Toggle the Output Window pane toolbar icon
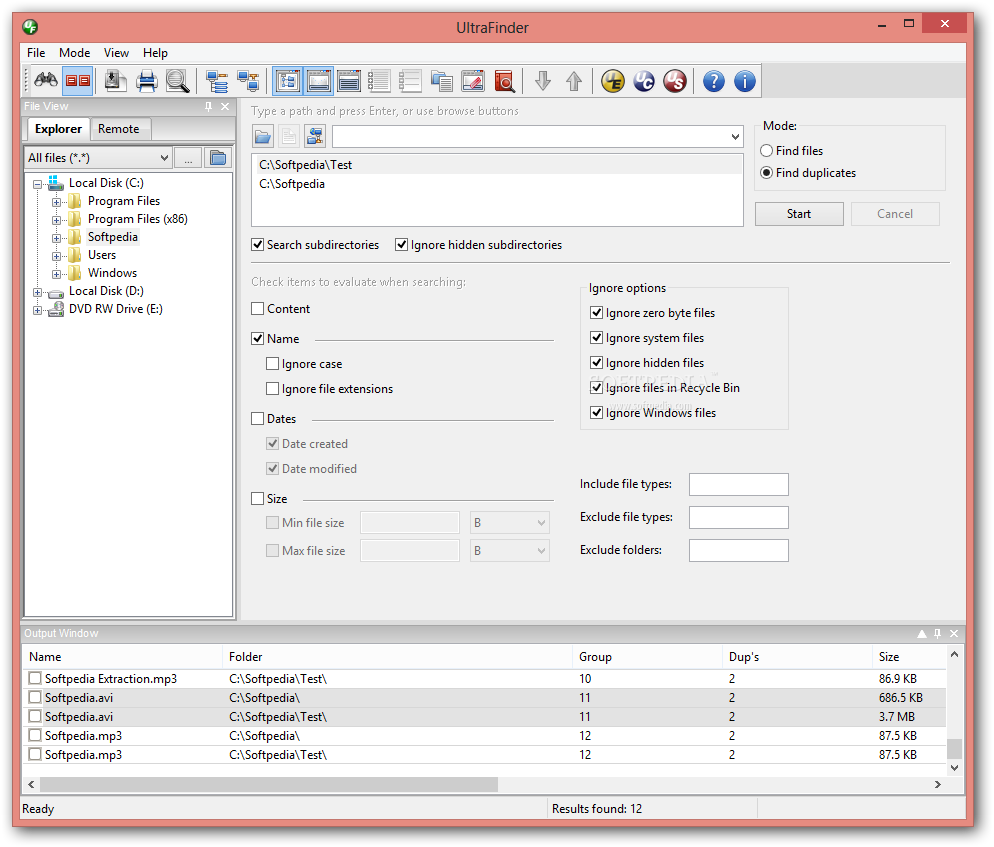Image resolution: width=994 pixels, height=847 pixels. [318, 81]
